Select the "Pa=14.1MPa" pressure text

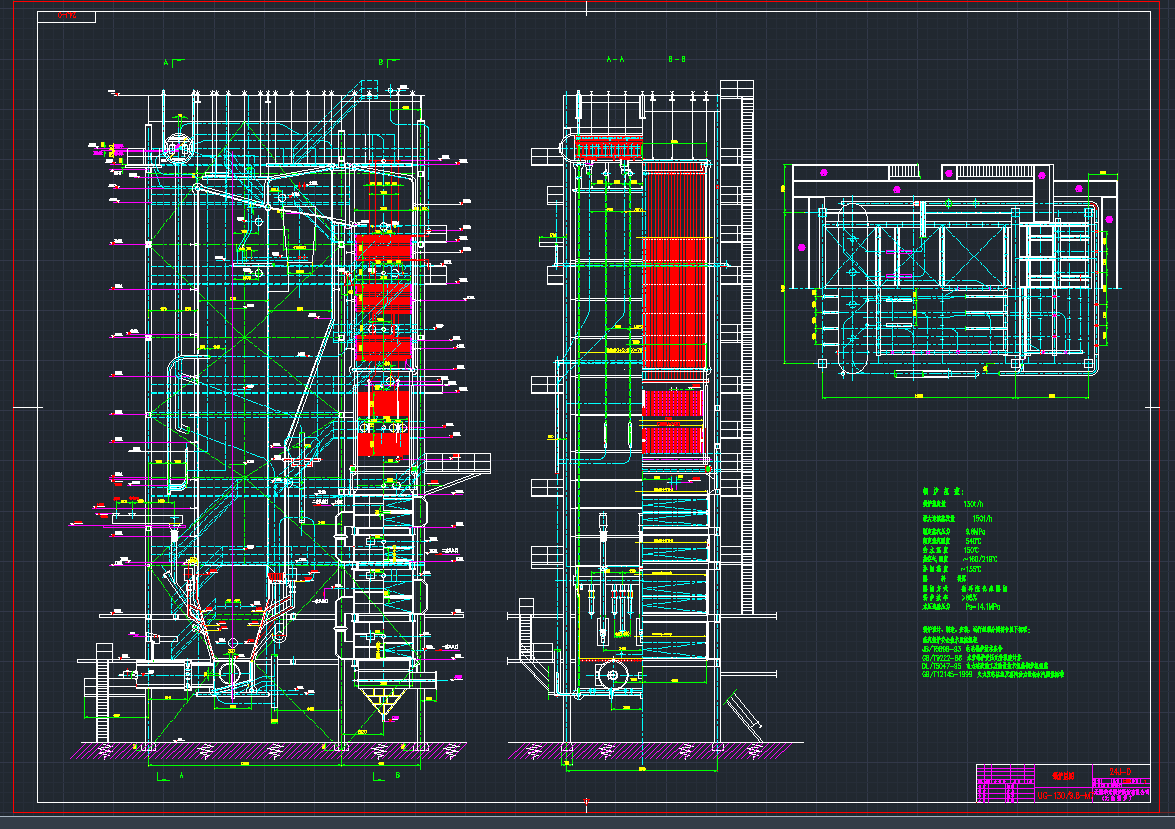982,606
